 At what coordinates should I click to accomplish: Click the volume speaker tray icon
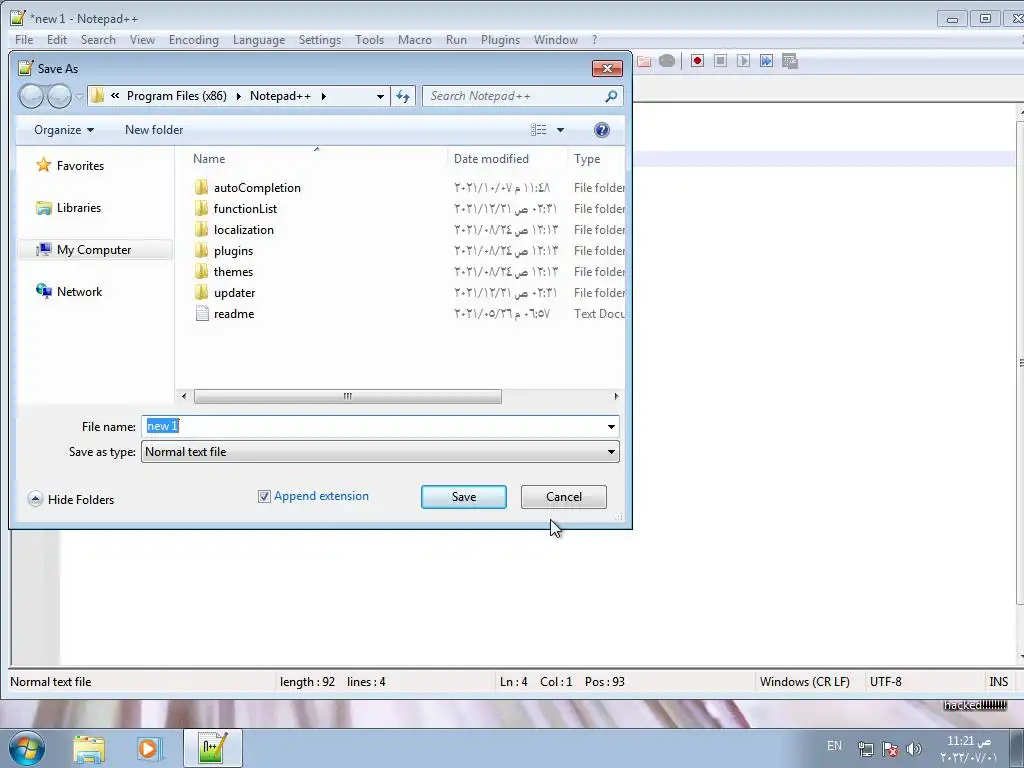click(914, 749)
